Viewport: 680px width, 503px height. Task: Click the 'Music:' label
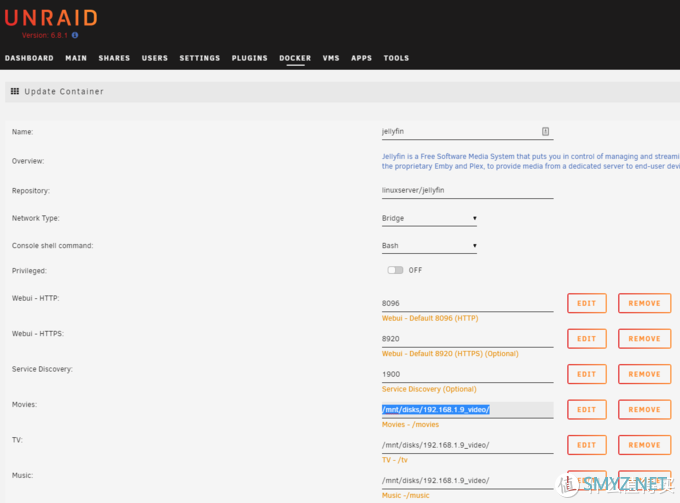coord(23,476)
